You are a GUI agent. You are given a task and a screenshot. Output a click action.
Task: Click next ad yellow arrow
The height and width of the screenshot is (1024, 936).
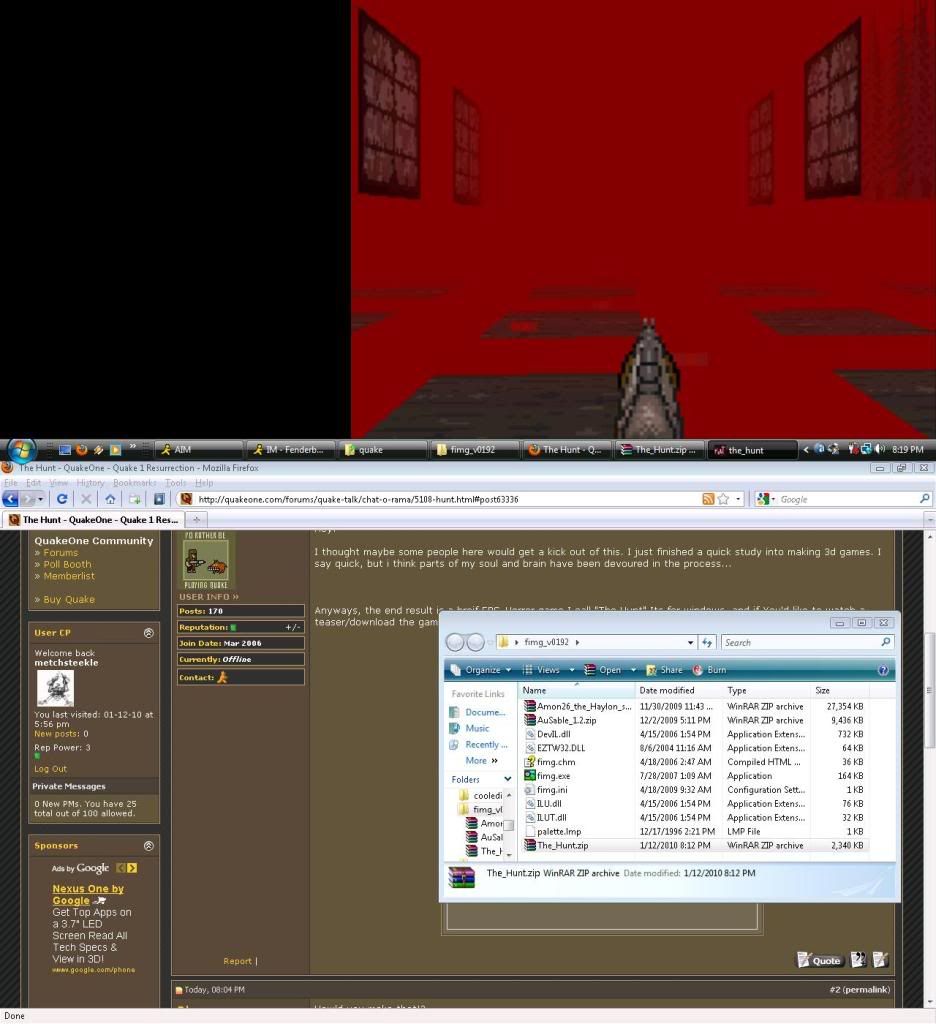click(x=133, y=868)
